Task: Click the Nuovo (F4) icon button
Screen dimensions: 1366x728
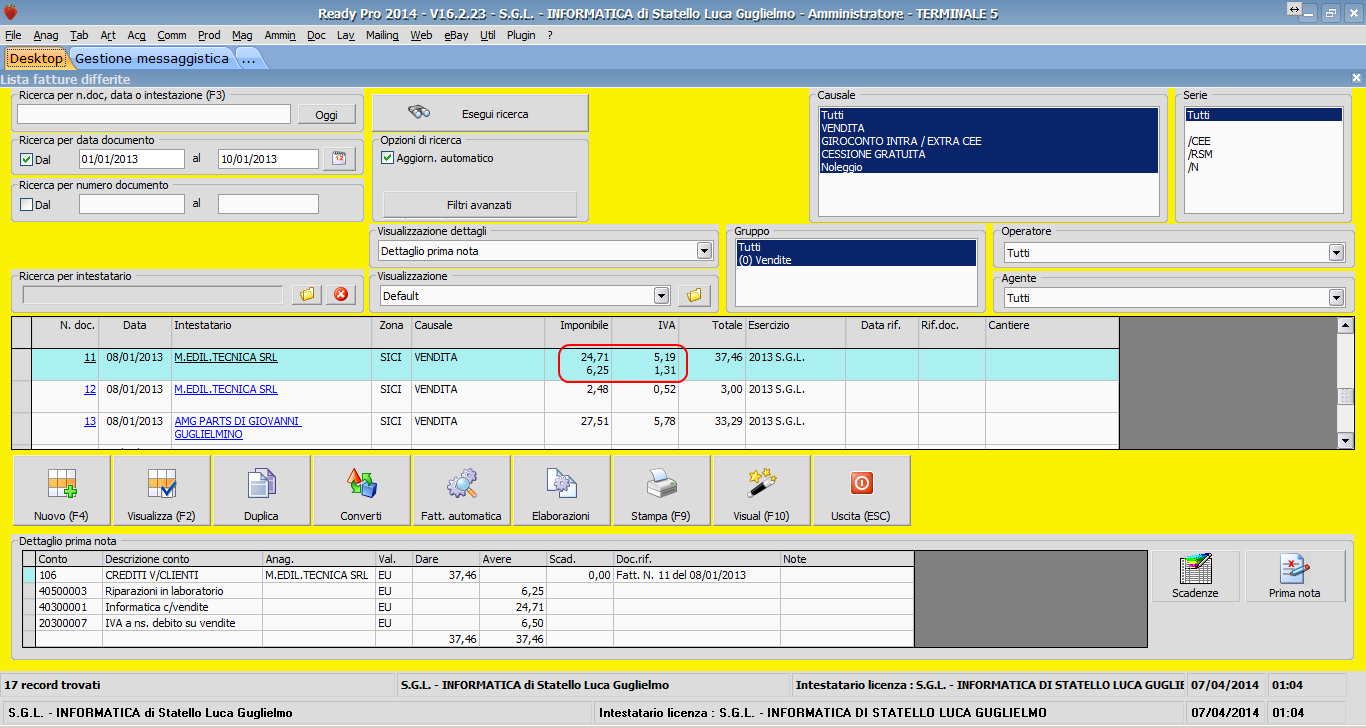Action: click(62, 490)
